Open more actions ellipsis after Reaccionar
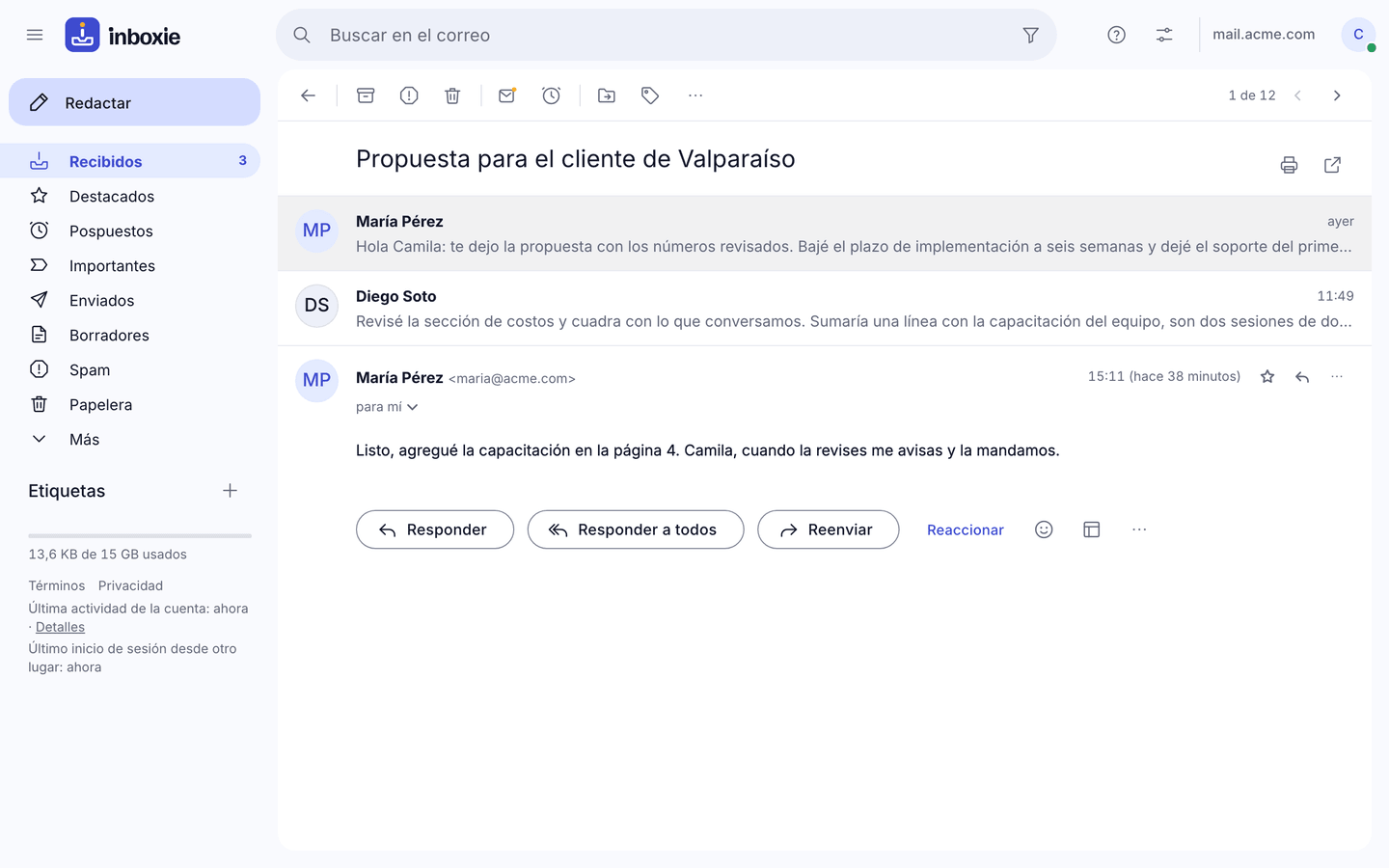The height and width of the screenshot is (868, 1389). tap(1139, 529)
